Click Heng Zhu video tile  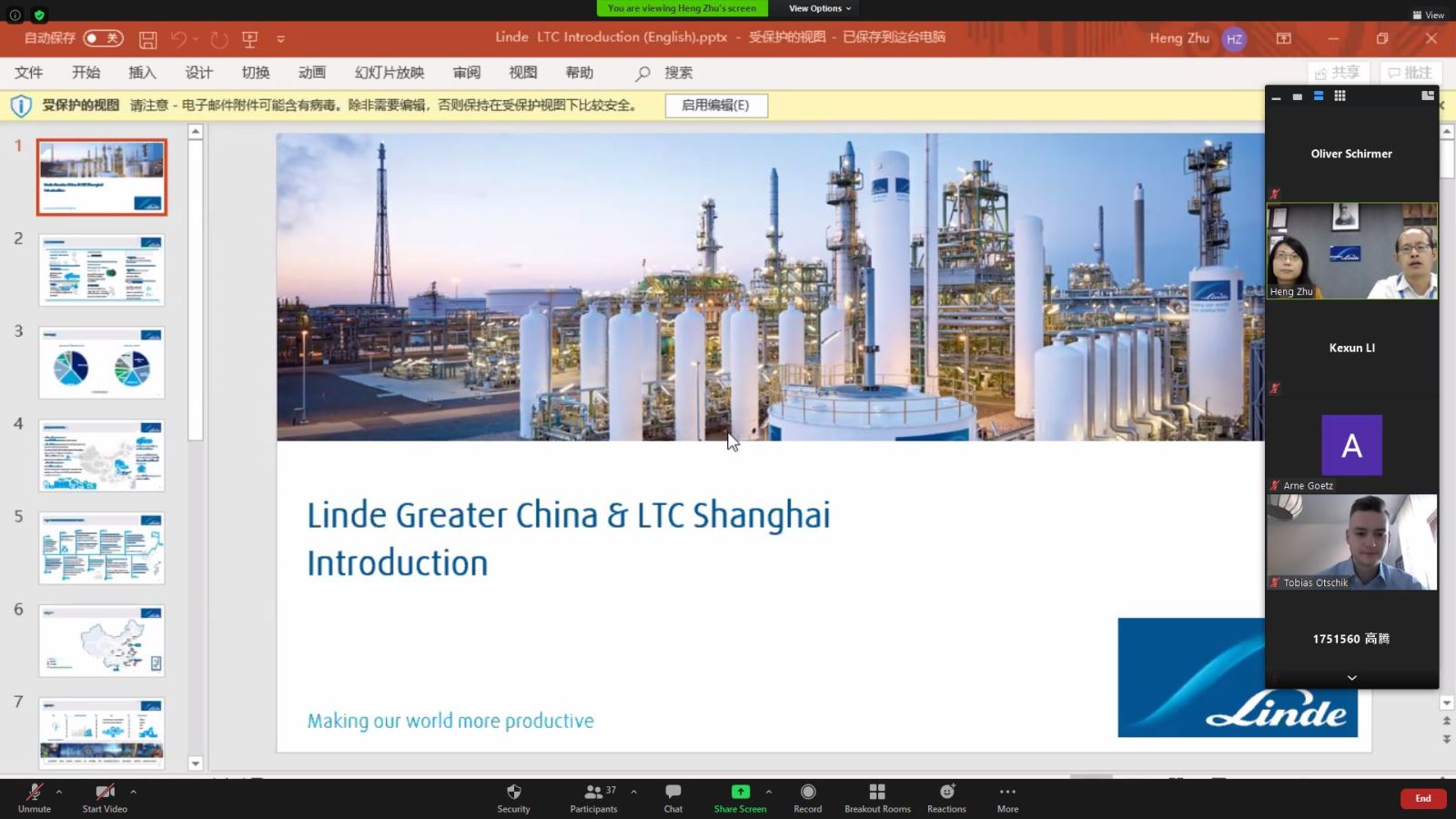tap(1352, 251)
